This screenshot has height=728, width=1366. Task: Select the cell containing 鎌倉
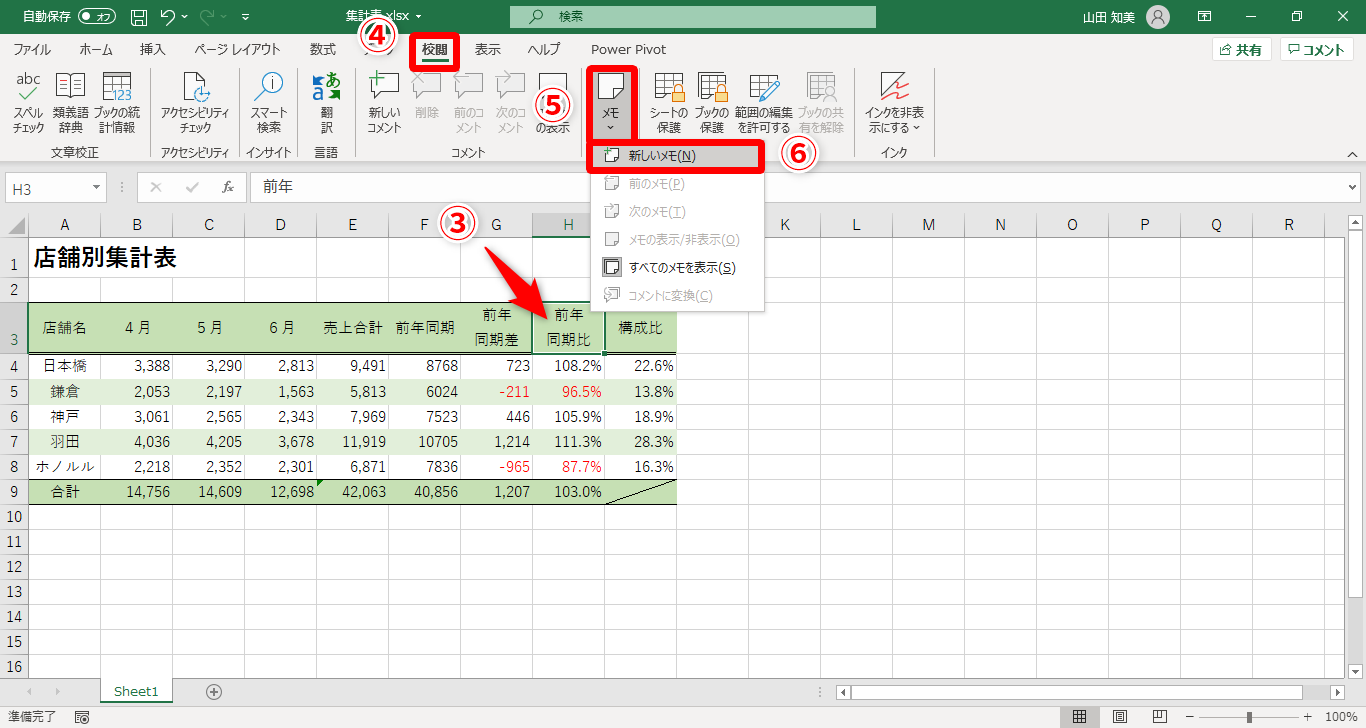(x=65, y=391)
